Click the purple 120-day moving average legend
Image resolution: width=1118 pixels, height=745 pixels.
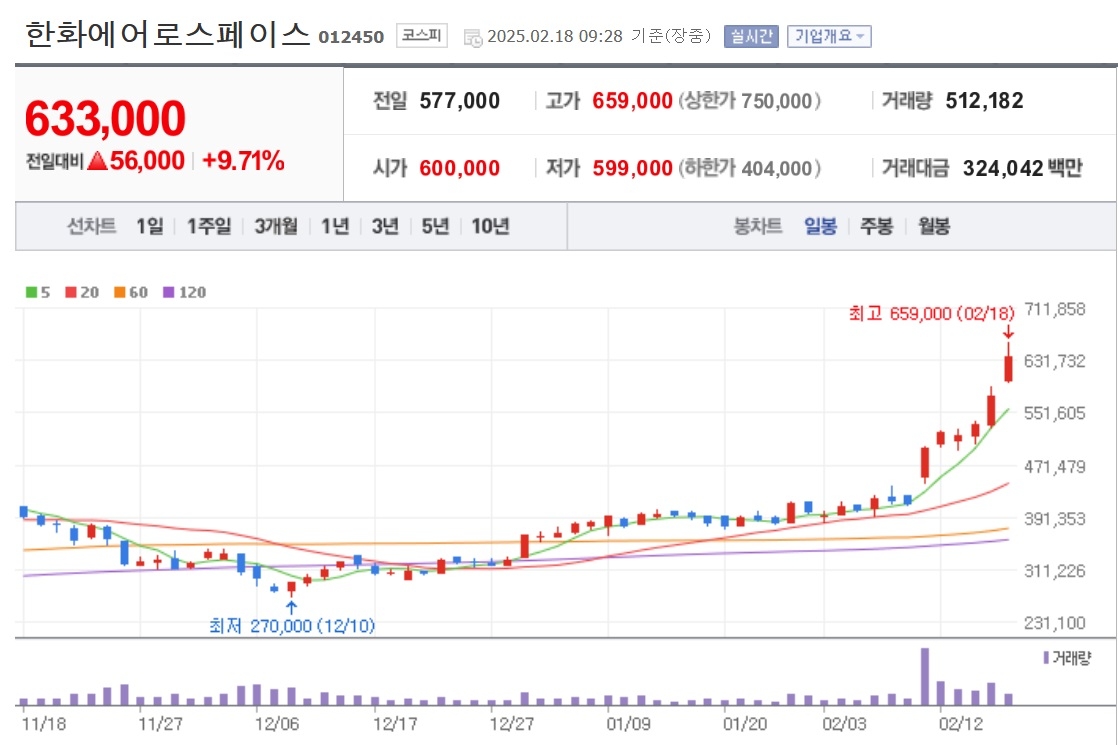click(x=185, y=292)
